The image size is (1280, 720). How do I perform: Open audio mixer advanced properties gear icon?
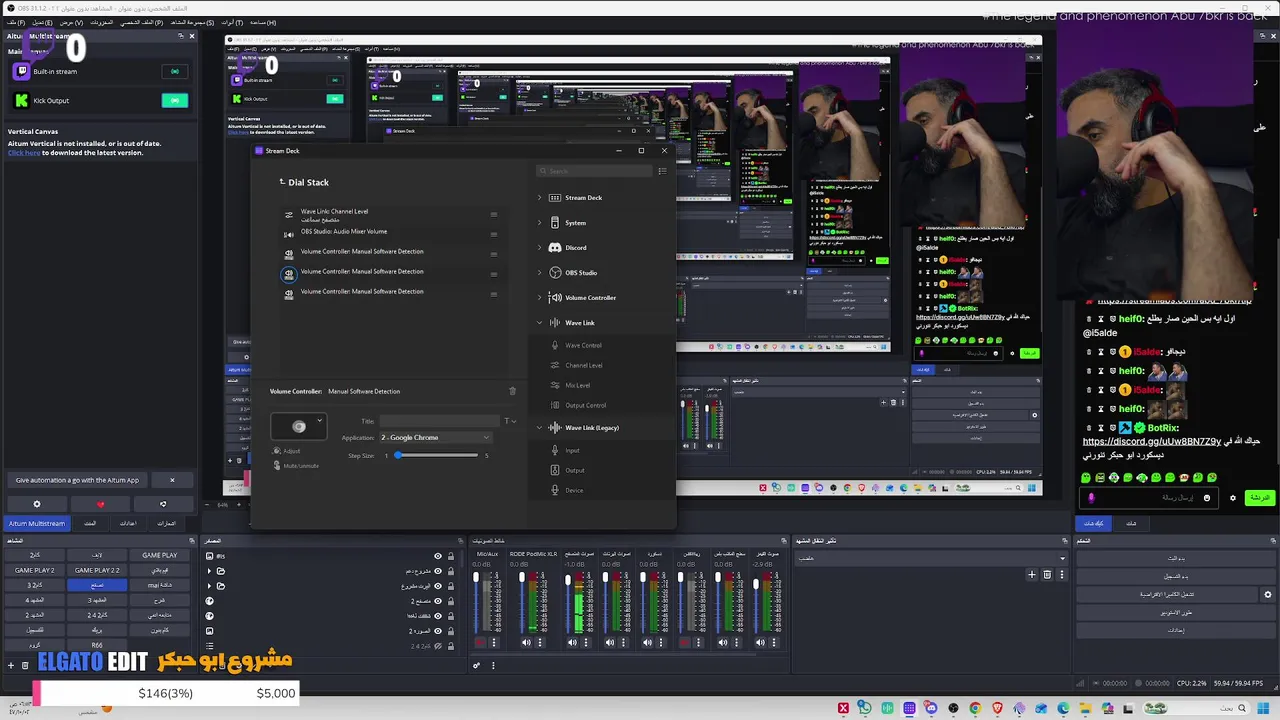[x=476, y=665]
